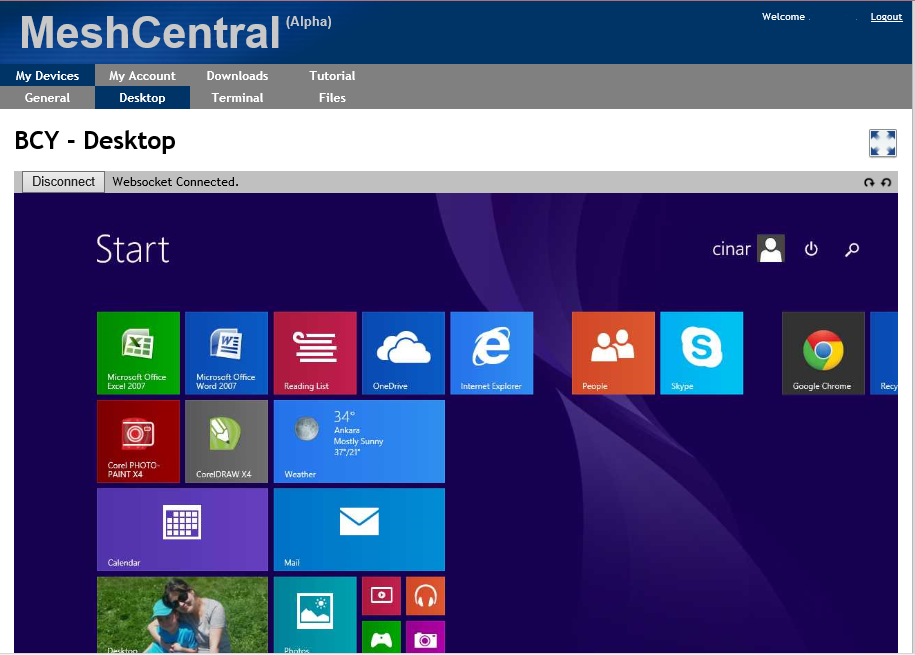Open the My Devices tab
The image size is (915, 655).
point(47,75)
